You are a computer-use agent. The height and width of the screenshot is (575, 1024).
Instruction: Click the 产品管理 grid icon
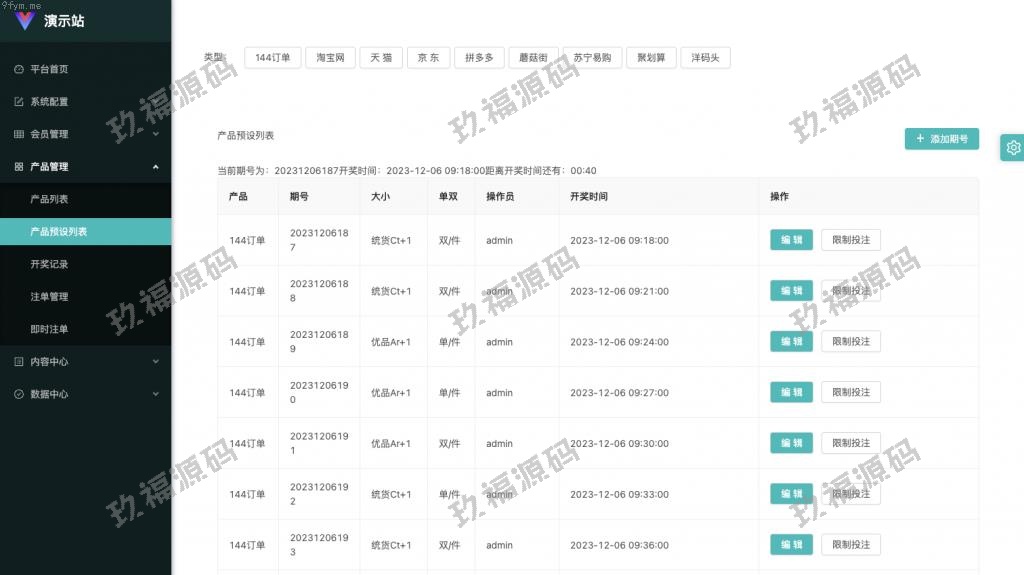19,167
